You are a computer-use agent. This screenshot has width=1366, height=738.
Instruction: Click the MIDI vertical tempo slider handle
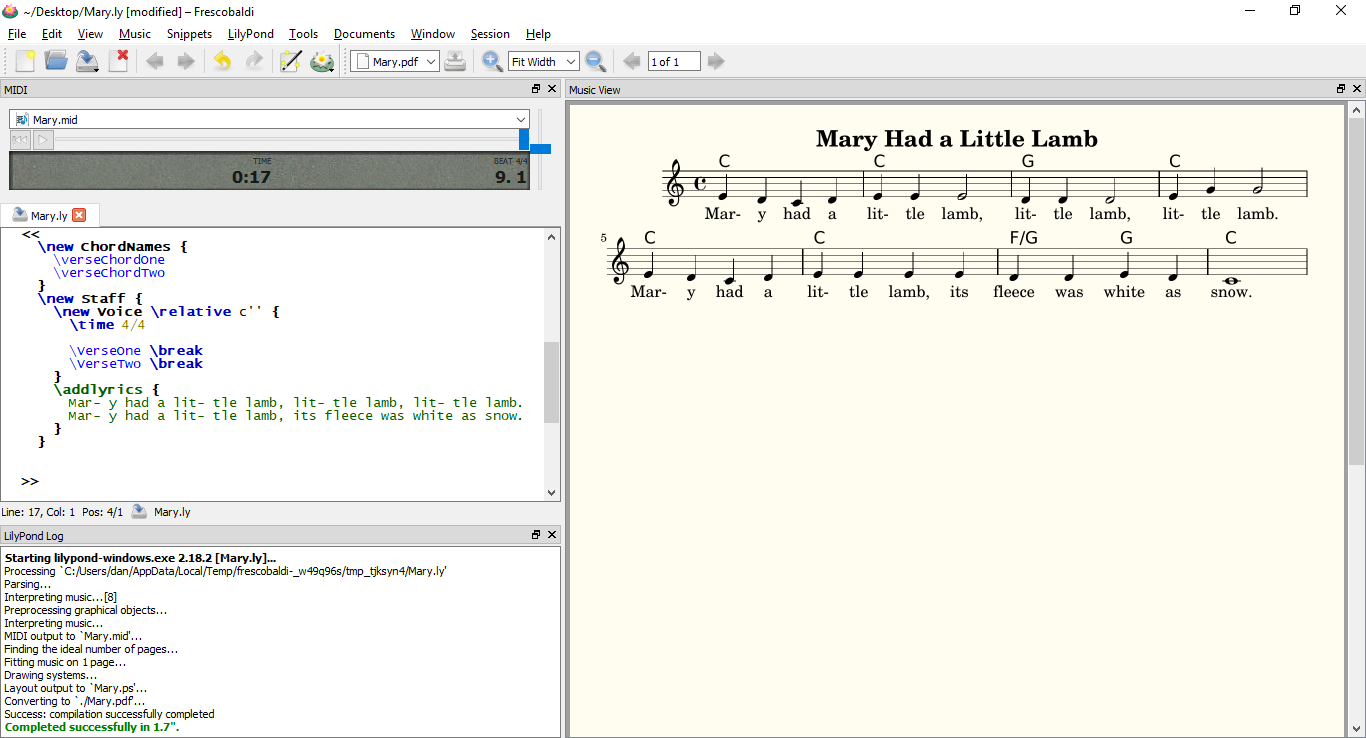click(540, 149)
